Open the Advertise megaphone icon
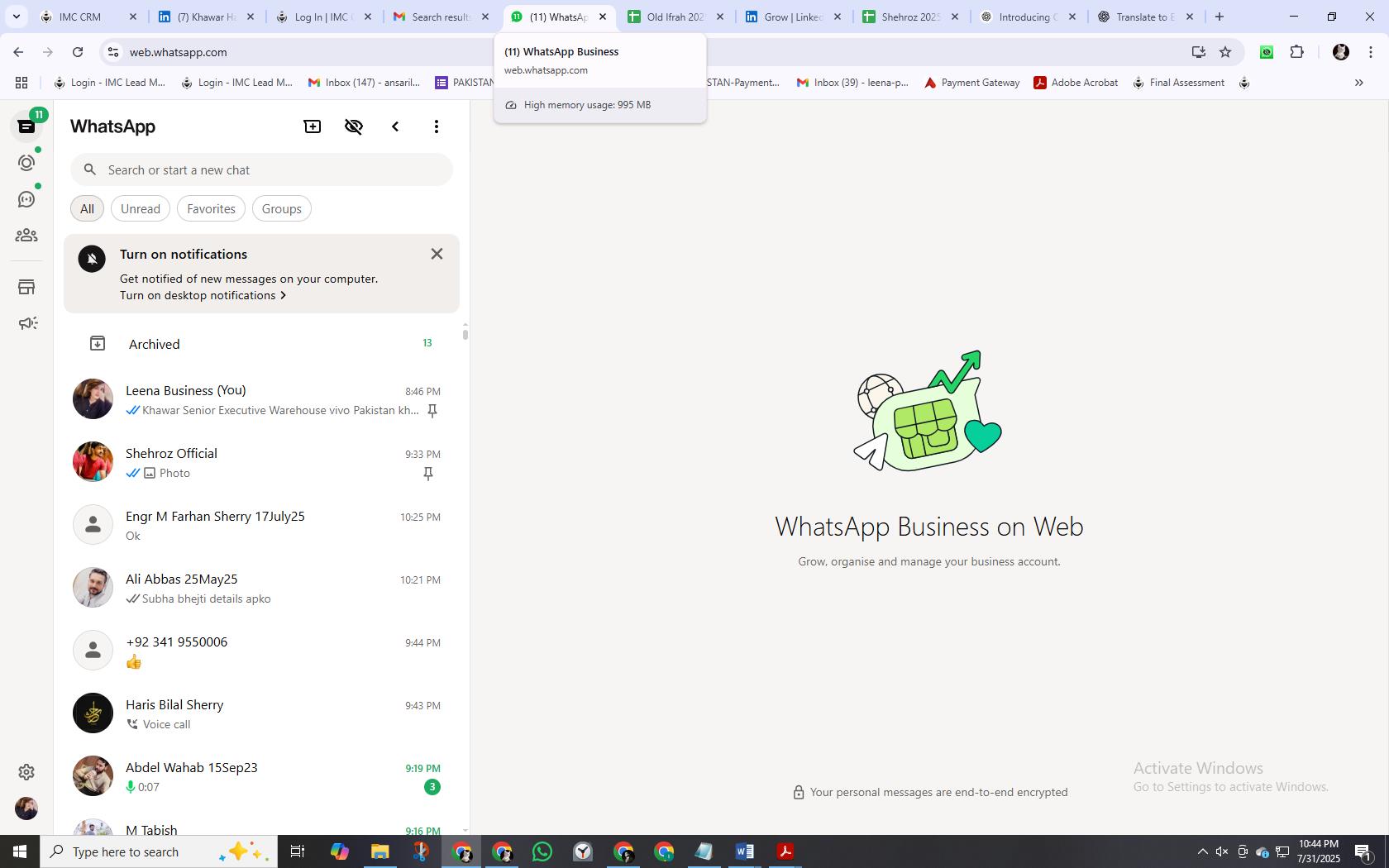Image resolution: width=1389 pixels, height=868 pixels. coord(26,323)
